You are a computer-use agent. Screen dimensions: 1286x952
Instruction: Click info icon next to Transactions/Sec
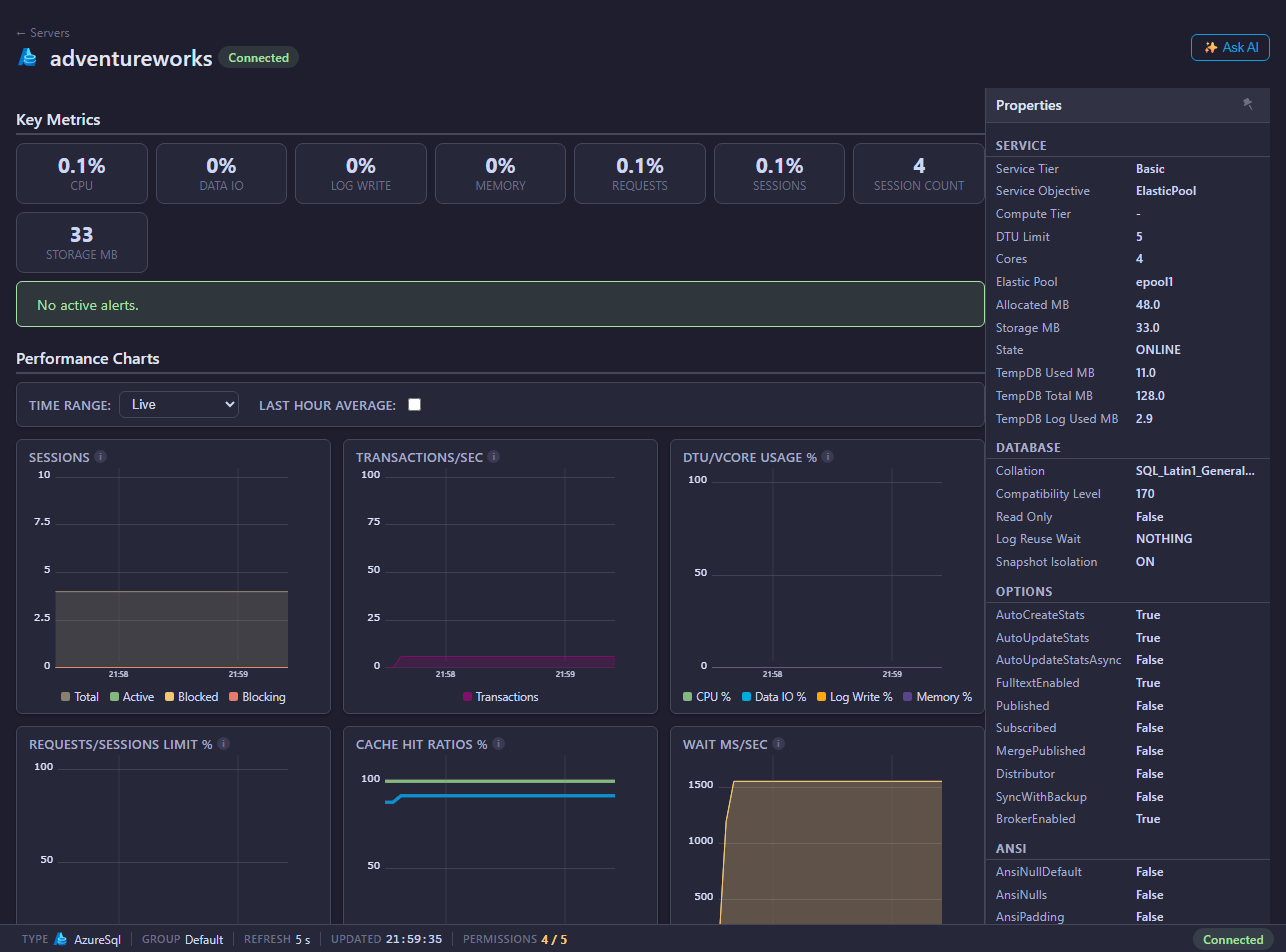494,457
